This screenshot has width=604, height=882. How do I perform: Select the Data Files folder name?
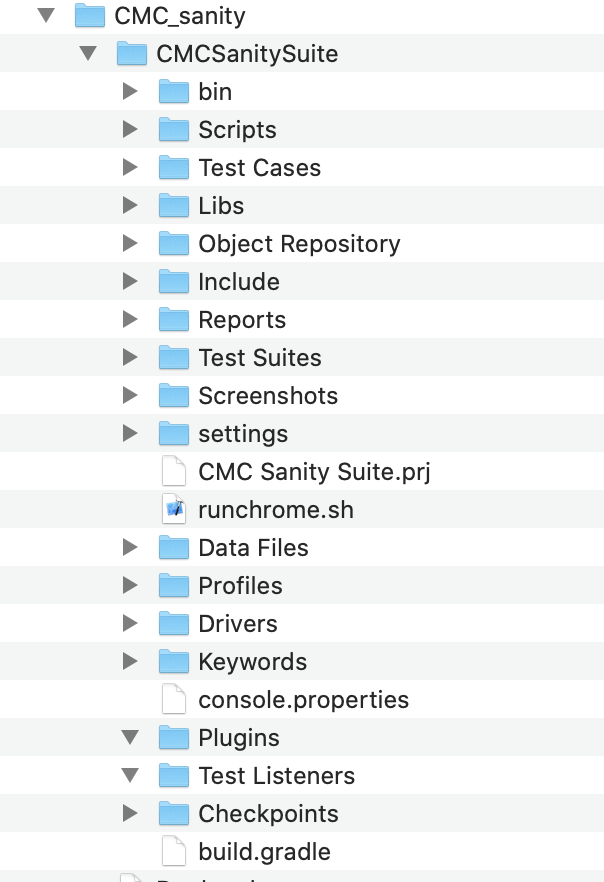click(253, 548)
